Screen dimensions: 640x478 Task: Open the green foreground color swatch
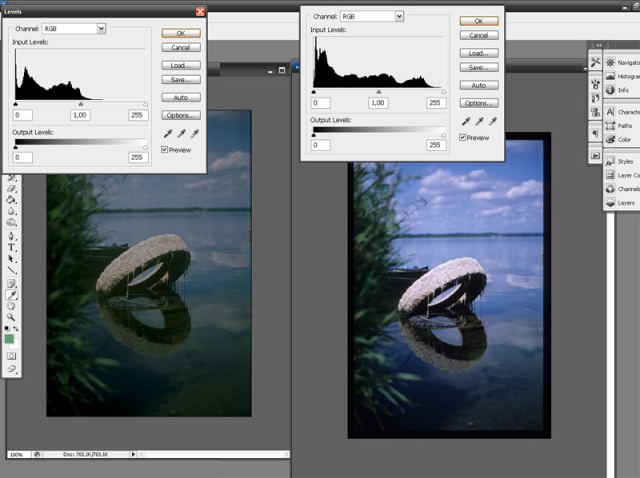(x=9, y=339)
